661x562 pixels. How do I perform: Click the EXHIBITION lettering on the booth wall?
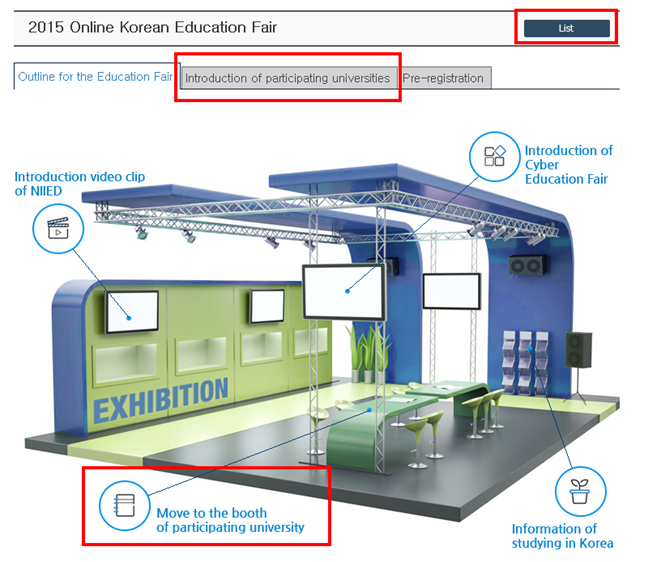coord(161,400)
